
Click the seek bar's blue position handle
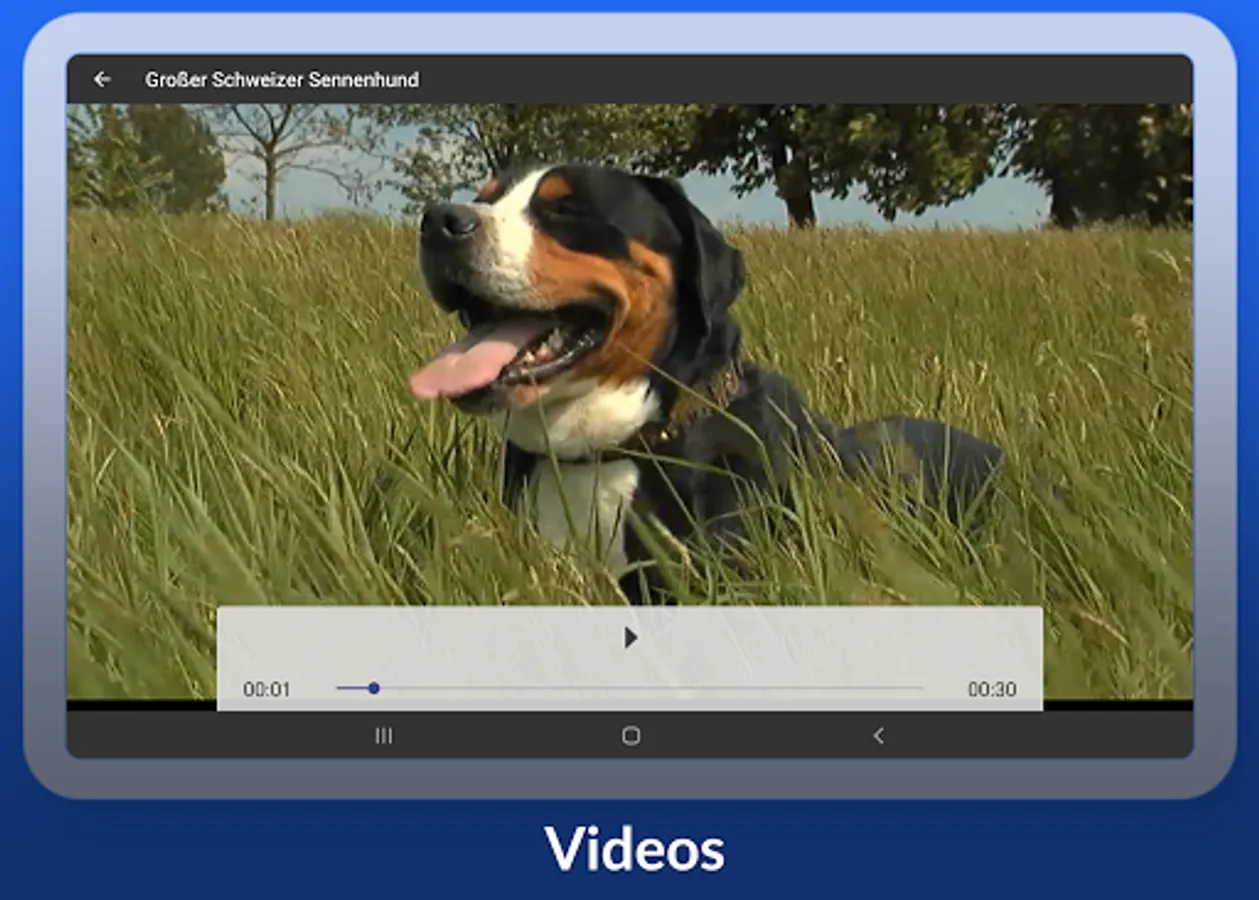click(x=374, y=688)
